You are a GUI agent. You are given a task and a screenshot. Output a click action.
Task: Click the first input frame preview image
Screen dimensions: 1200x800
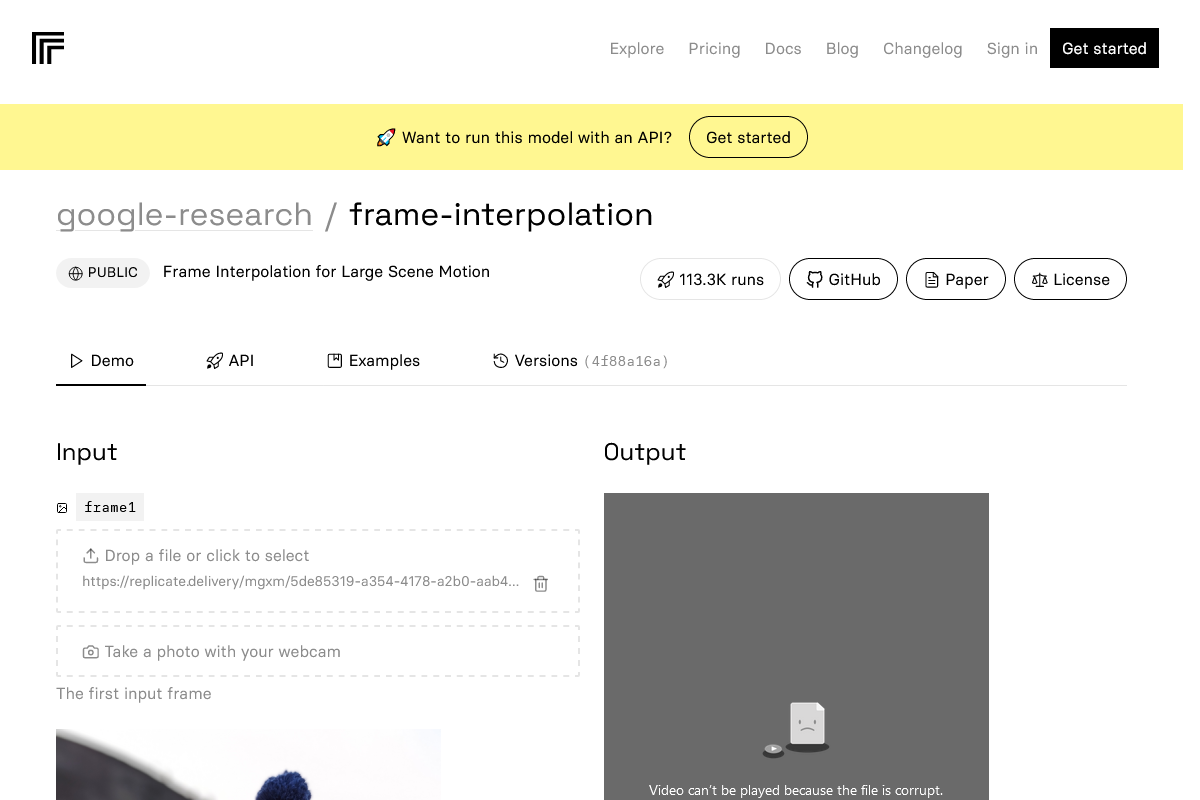click(x=248, y=765)
